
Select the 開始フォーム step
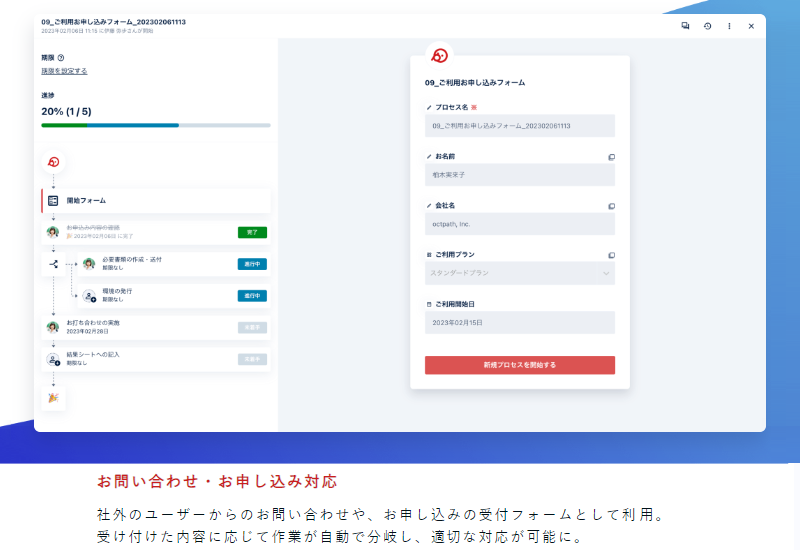pyautogui.click(x=156, y=200)
